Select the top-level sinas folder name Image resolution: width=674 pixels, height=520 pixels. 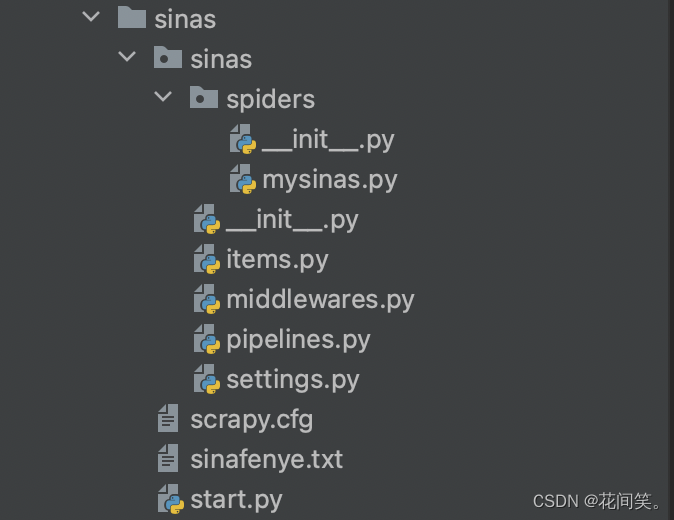tap(185, 20)
